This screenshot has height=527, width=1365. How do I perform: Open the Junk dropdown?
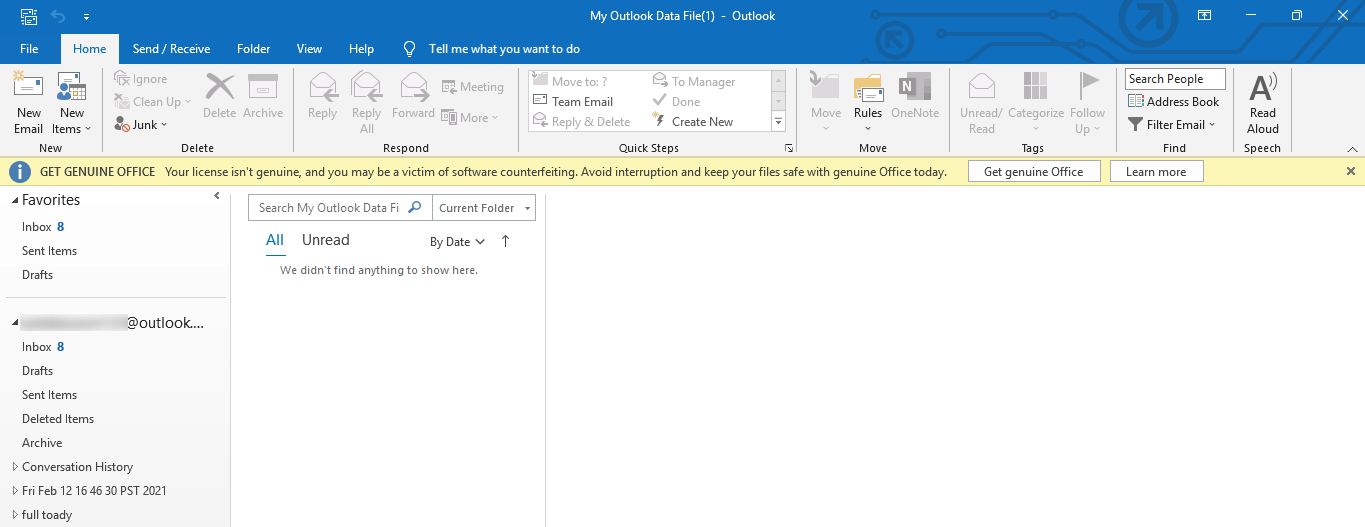(141, 125)
